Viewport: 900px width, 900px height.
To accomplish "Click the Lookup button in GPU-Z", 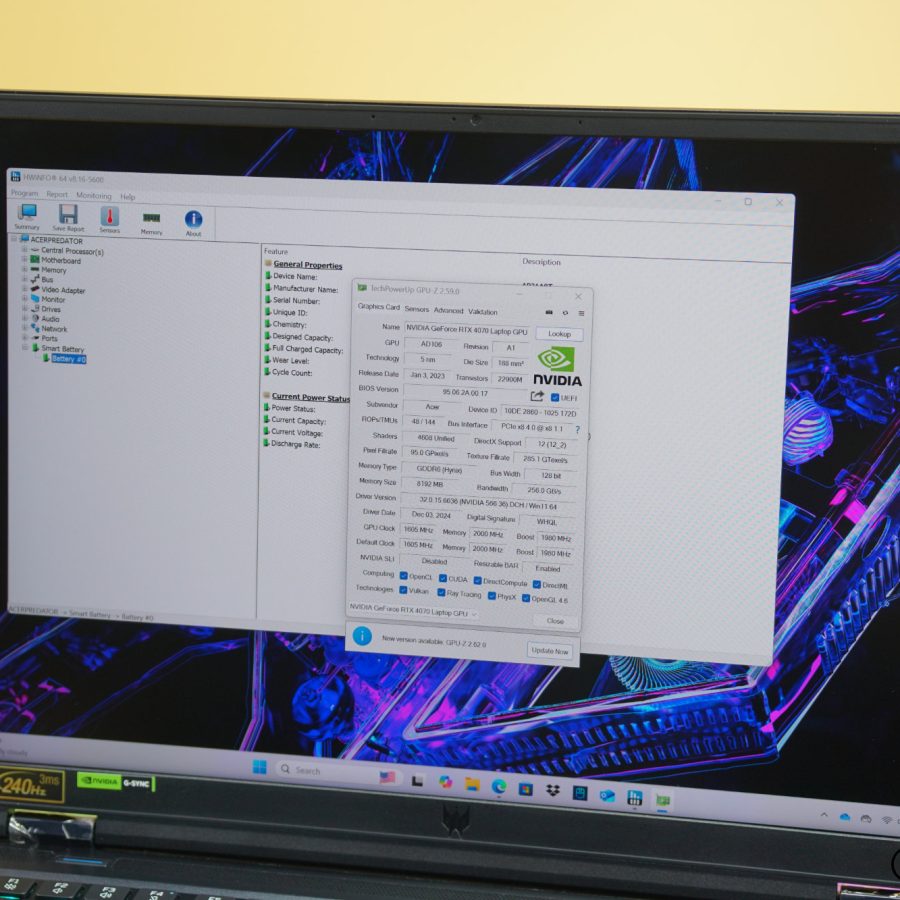I will 559,334.
